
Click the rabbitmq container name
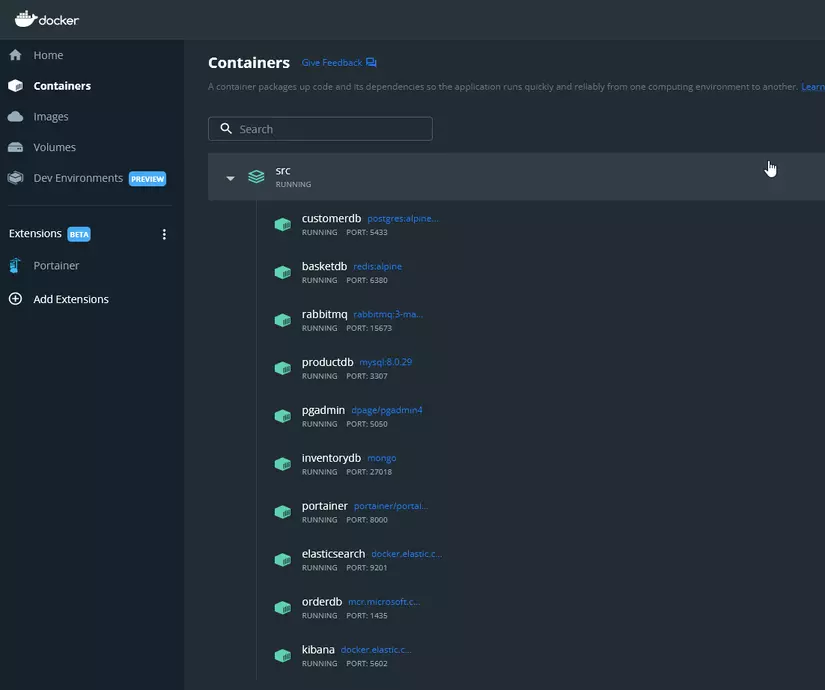click(325, 315)
